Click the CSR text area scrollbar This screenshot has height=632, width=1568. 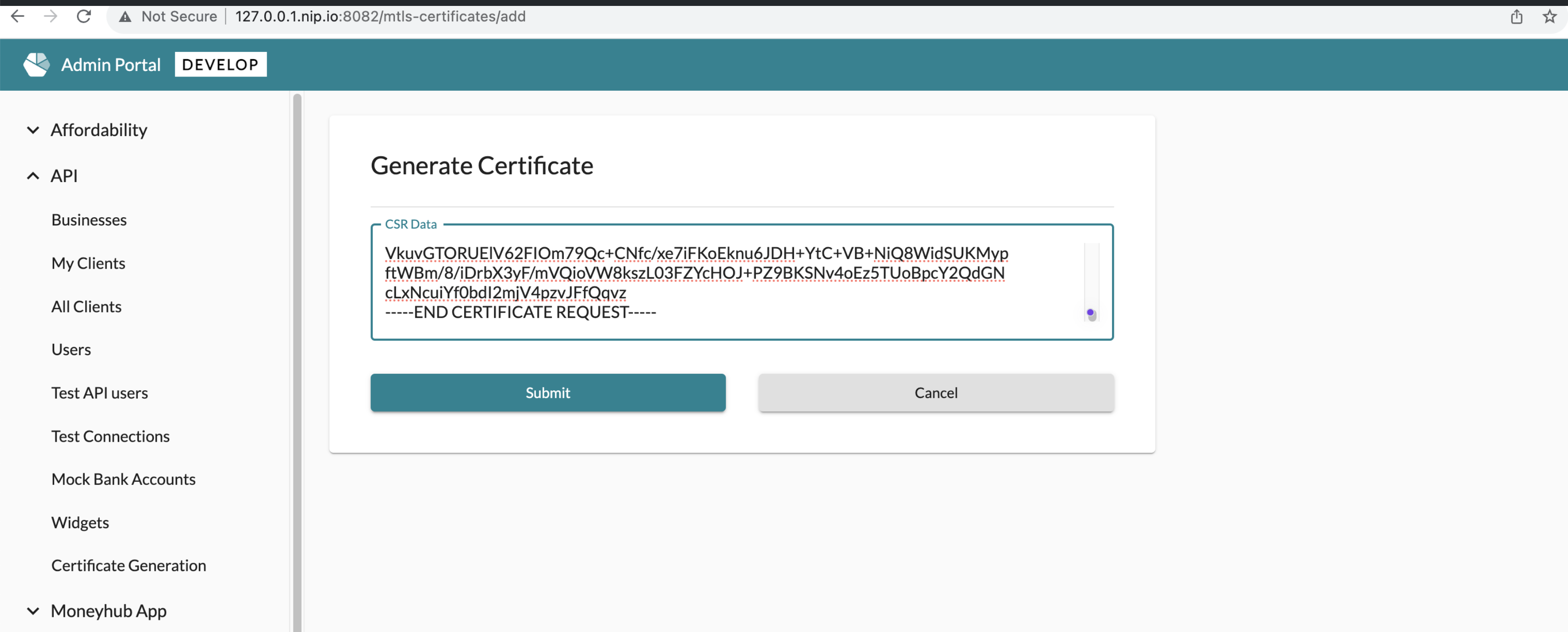(x=1092, y=282)
